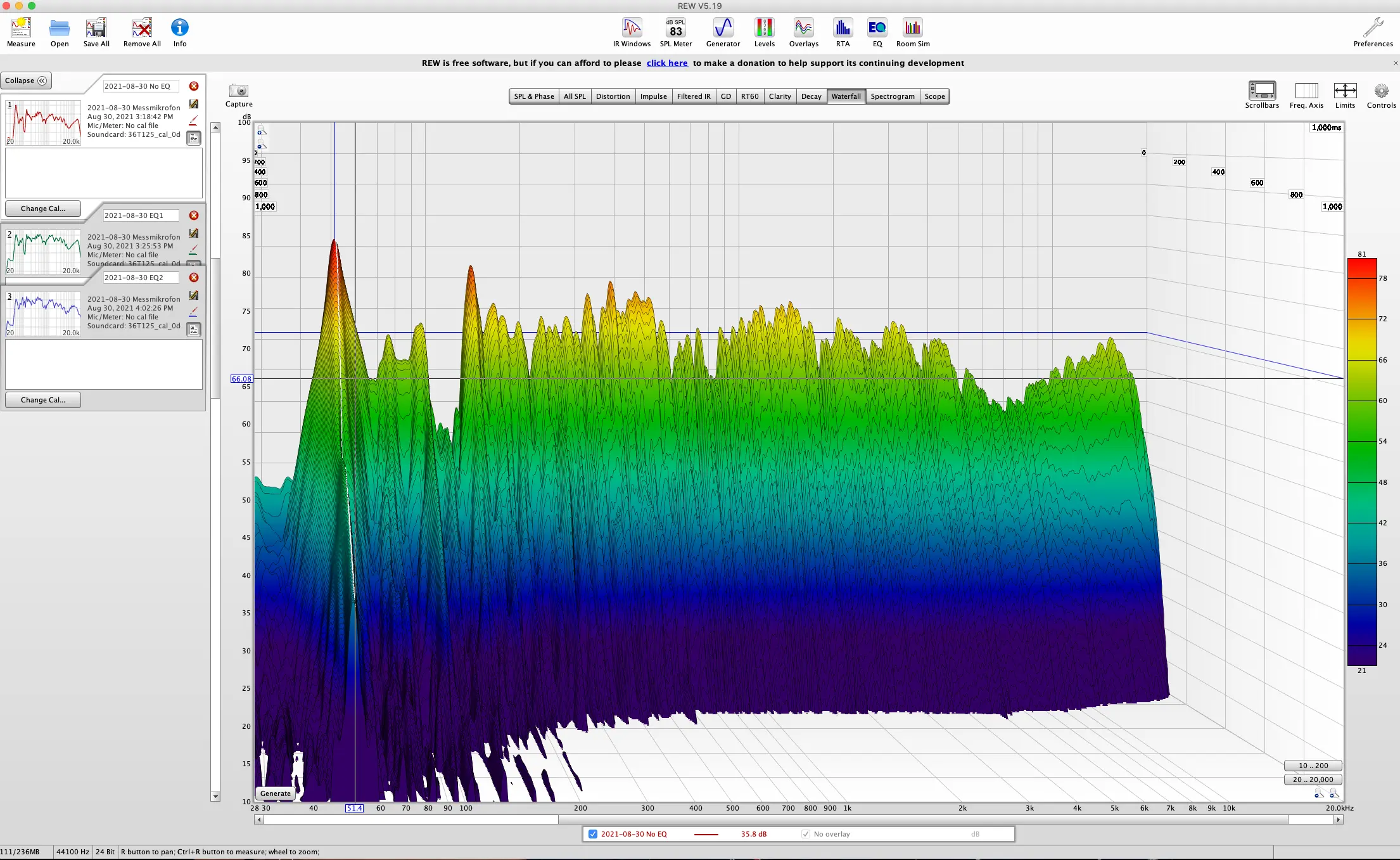Switch to the RT60 tab
Viewport: 1400px width, 860px height.
coord(749,96)
